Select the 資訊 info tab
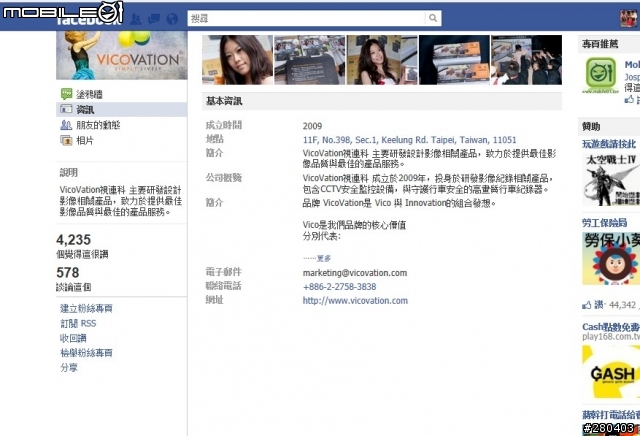Image resolution: width=640 pixels, height=436 pixels. [x=122, y=109]
